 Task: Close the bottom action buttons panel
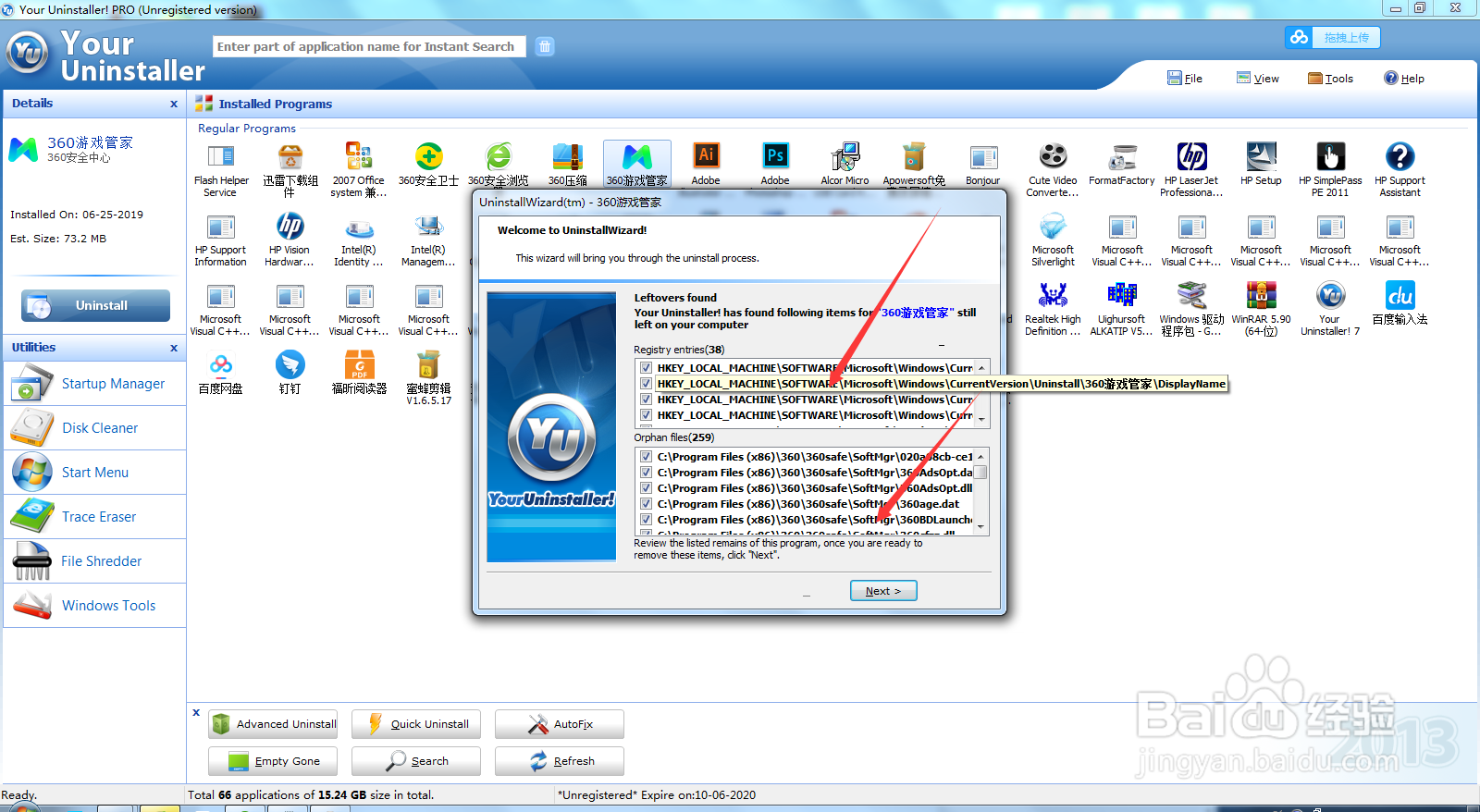(x=196, y=712)
